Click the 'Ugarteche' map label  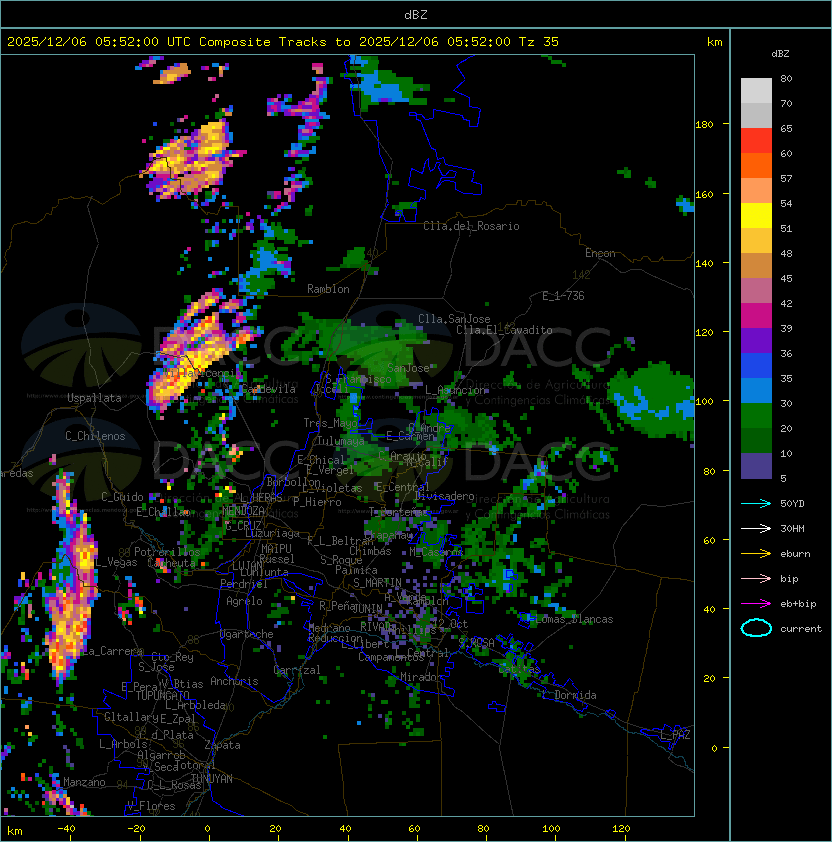click(x=247, y=634)
